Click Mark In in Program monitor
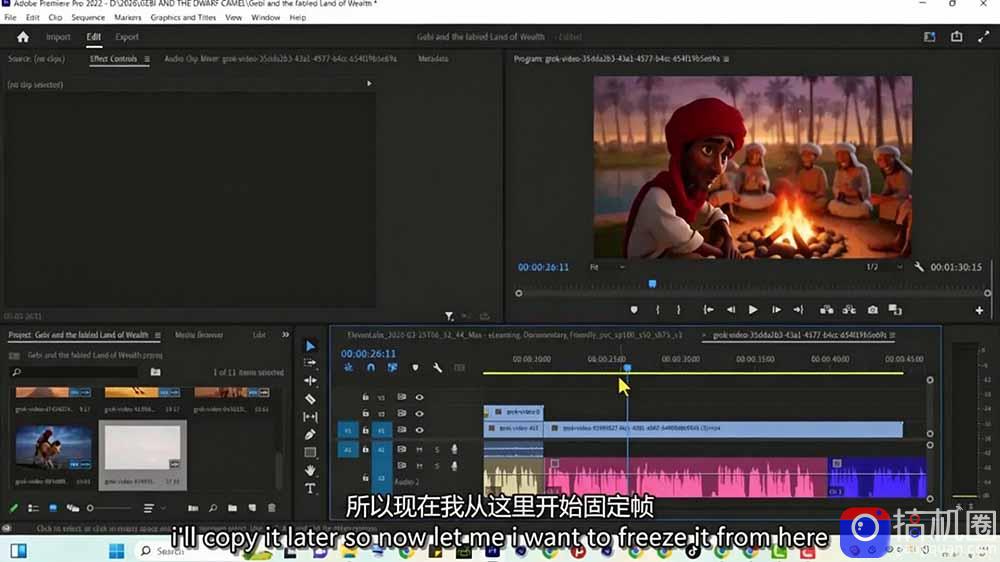The image size is (1000, 562). (658, 310)
